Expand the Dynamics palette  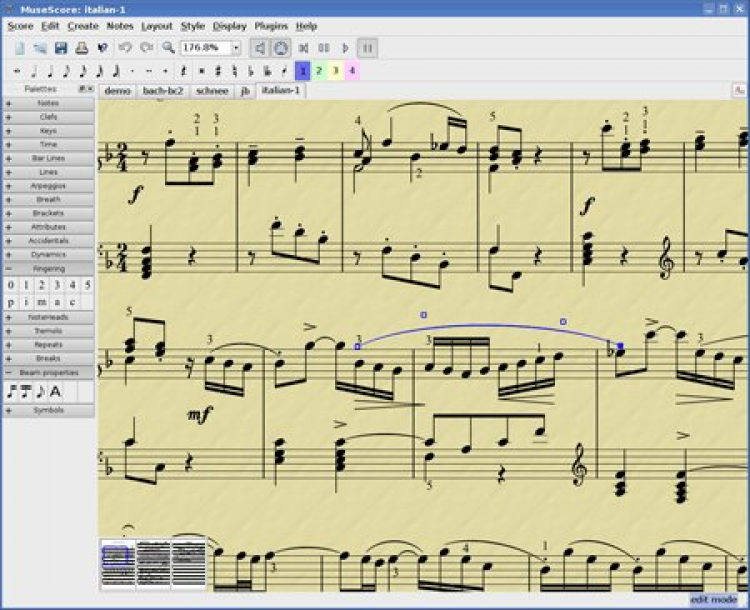point(48,255)
